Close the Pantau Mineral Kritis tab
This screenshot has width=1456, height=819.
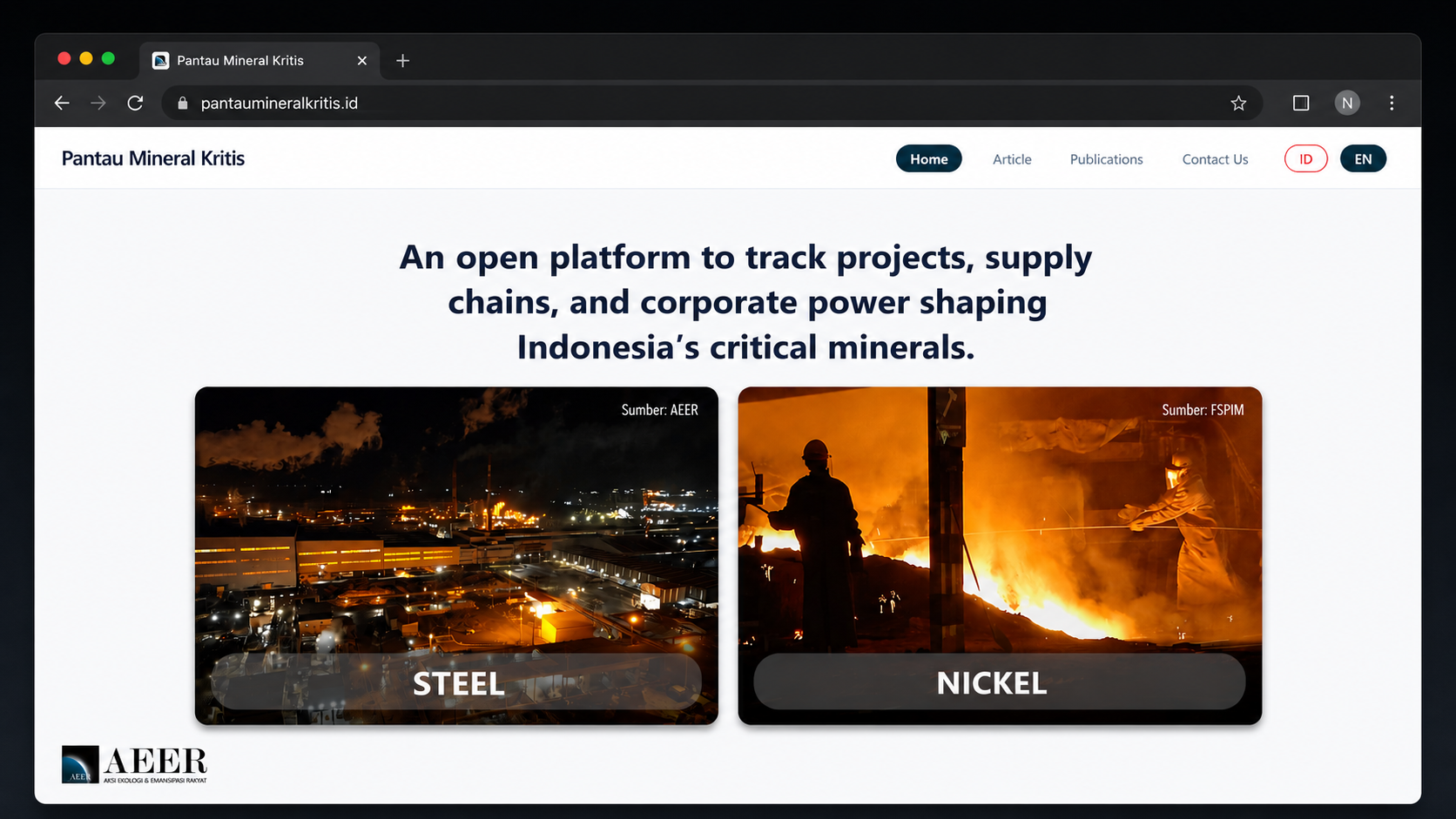tap(362, 60)
